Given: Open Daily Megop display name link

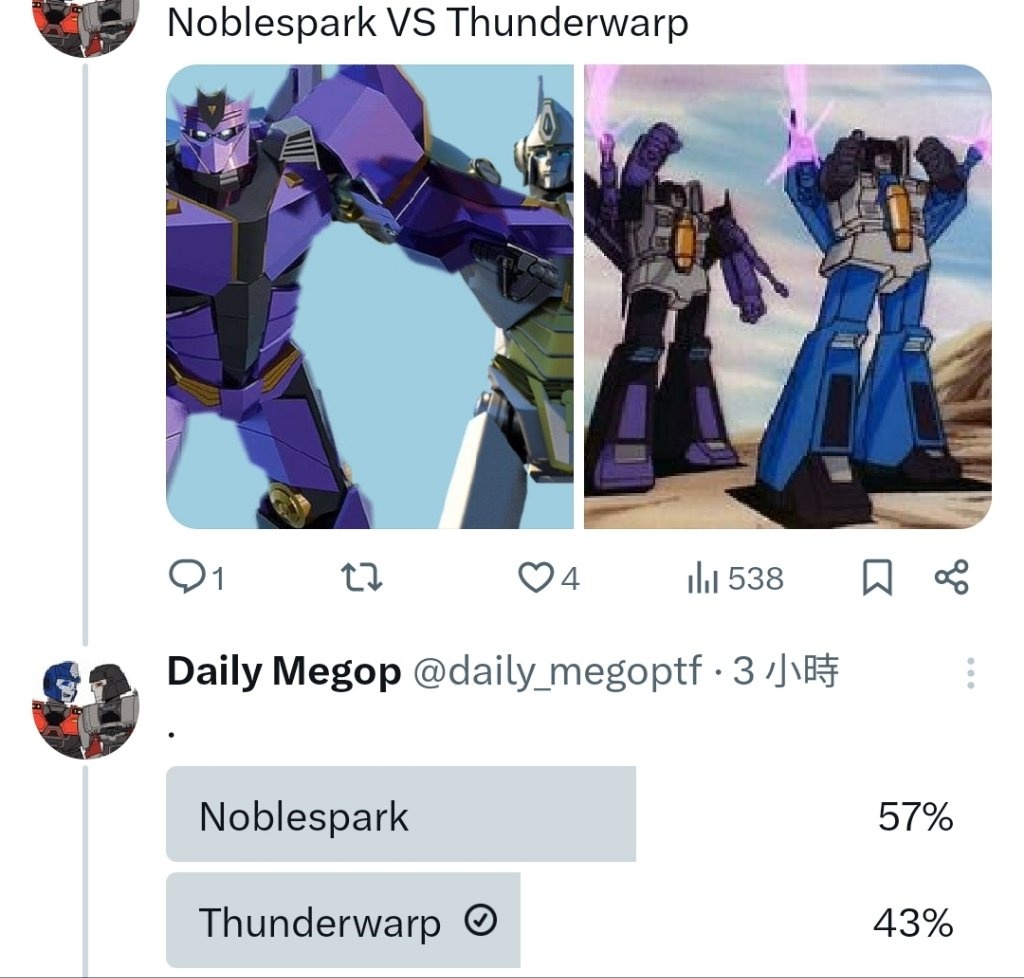Looking at the screenshot, I should [284, 672].
